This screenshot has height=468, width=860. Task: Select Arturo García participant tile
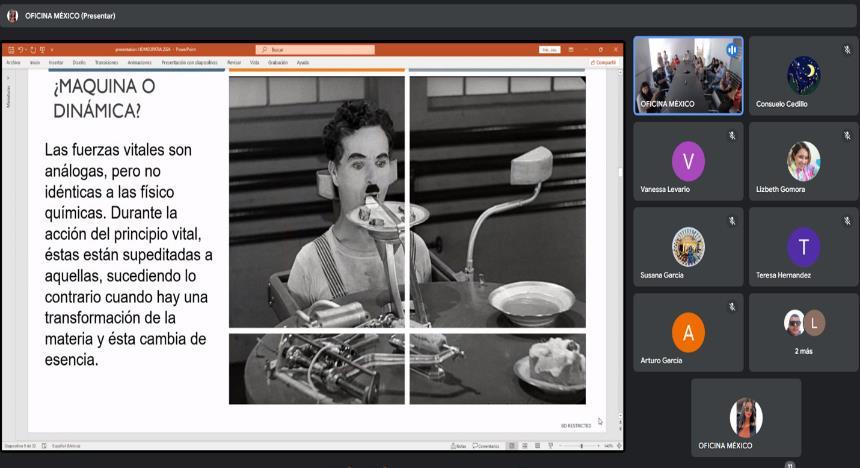(688, 332)
